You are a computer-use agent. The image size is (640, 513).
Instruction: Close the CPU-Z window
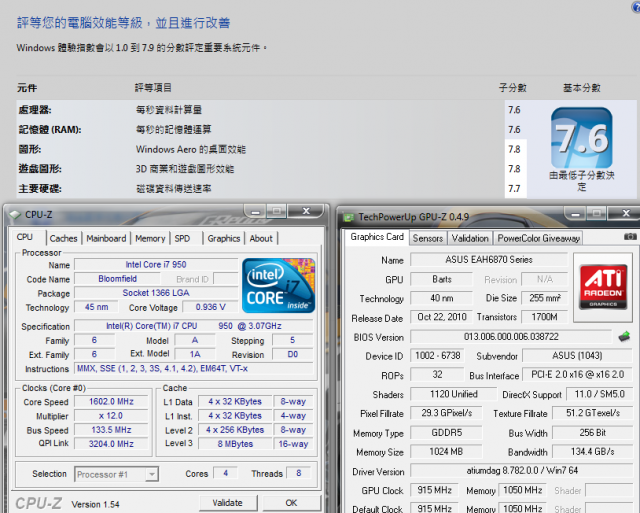click(x=306, y=211)
